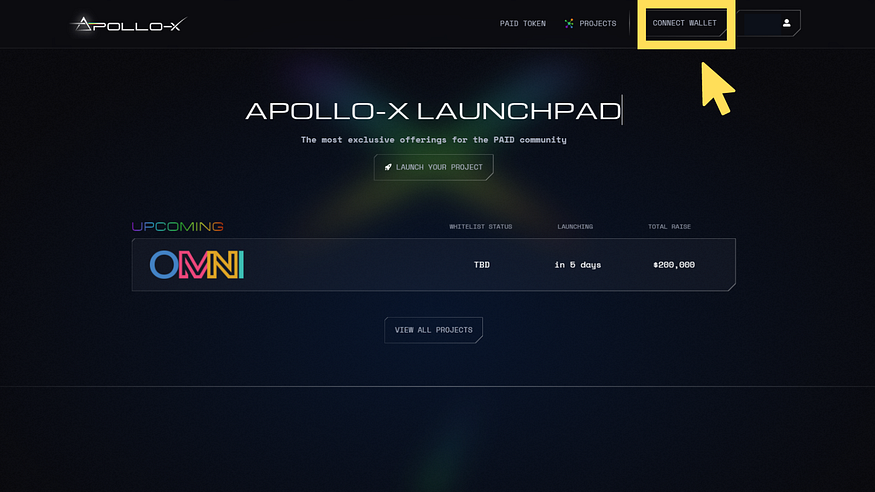Click the TOTAL RAISE column header
Screen dimensions: 875x492
coord(669,226)
